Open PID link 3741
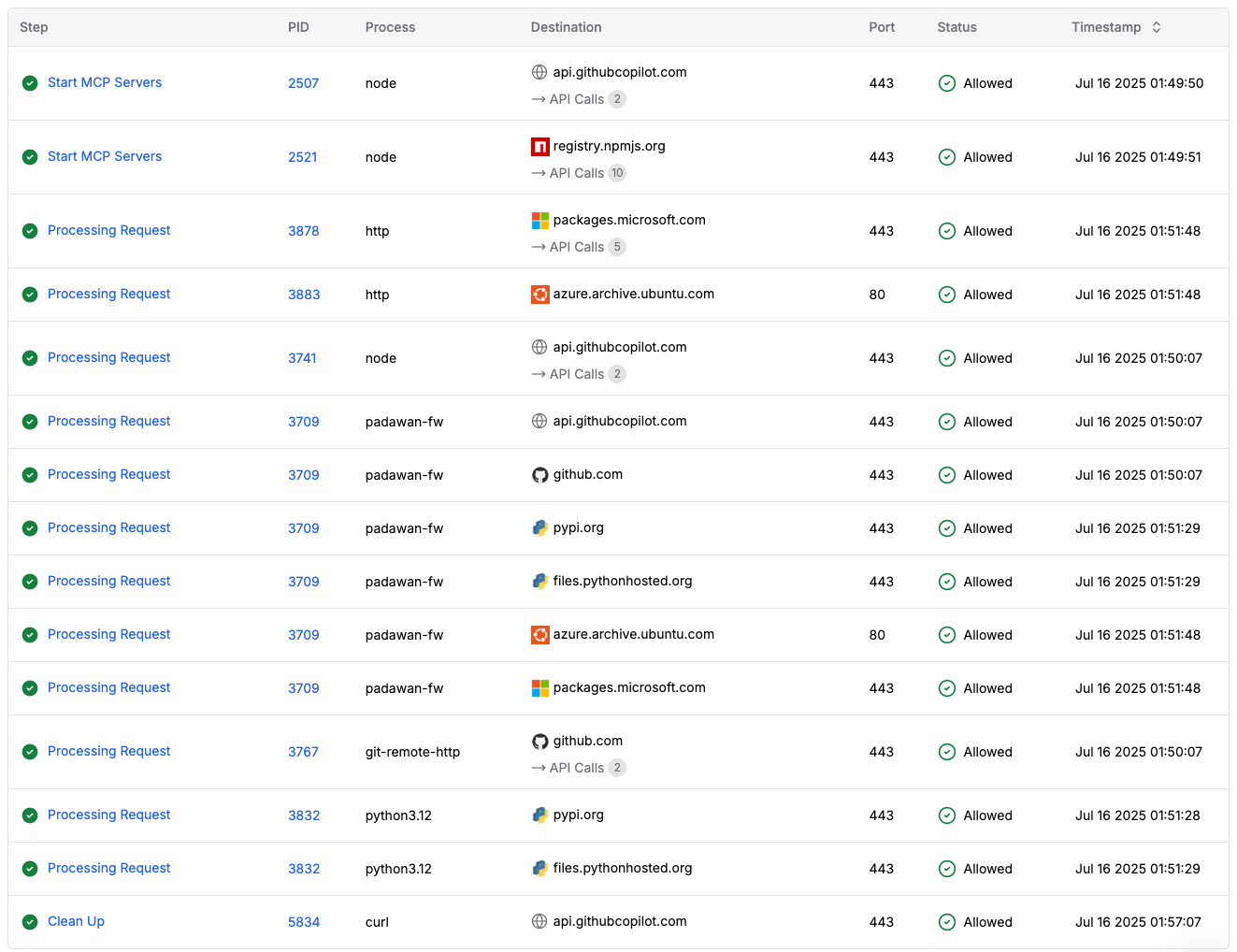 [302, 358]
